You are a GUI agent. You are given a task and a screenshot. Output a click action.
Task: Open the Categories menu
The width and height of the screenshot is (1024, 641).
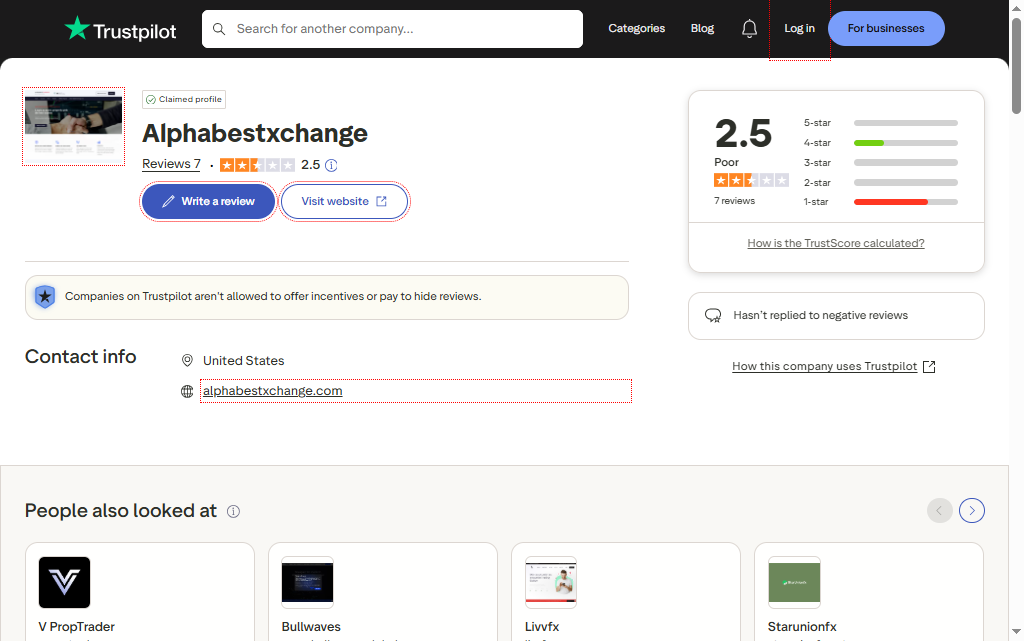click(x=636, y=28)
